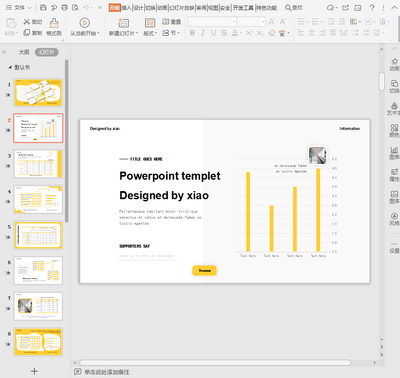This screenshot has width=400, height=378.
Task: Click the share icon in title bar
Action: (345, 7)
